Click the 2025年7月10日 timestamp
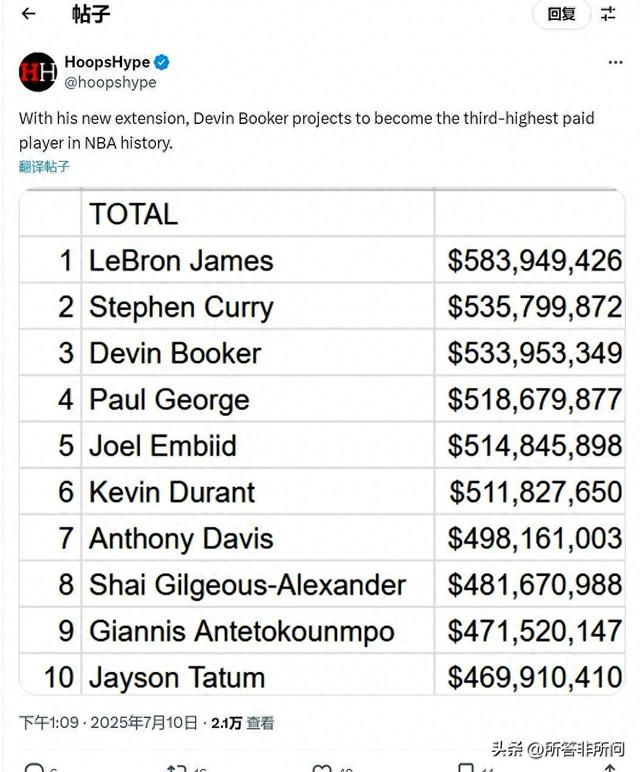The image size is (640, 772). click(144, 723)
